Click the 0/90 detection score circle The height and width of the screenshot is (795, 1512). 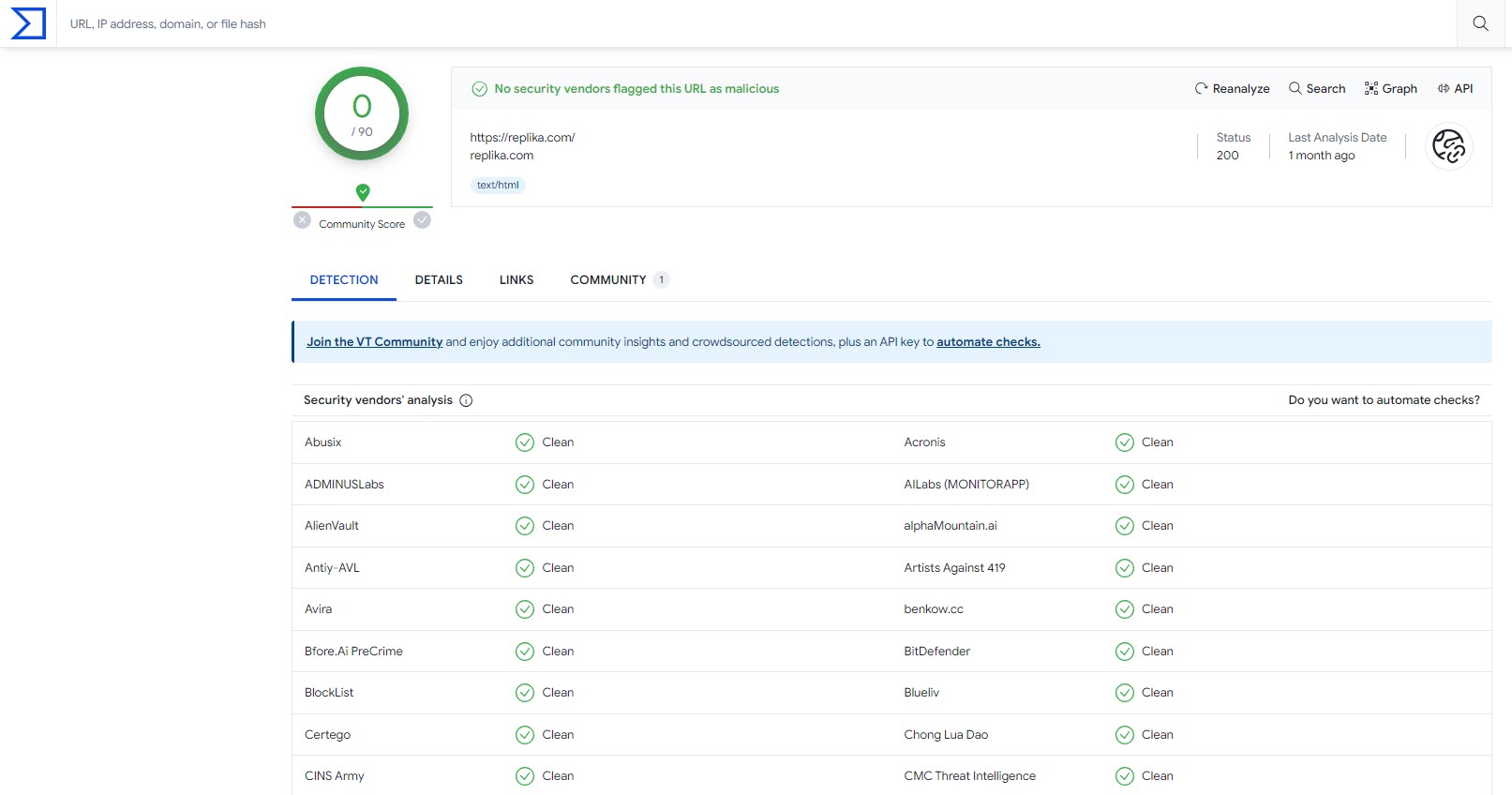[x=362, y=113]
